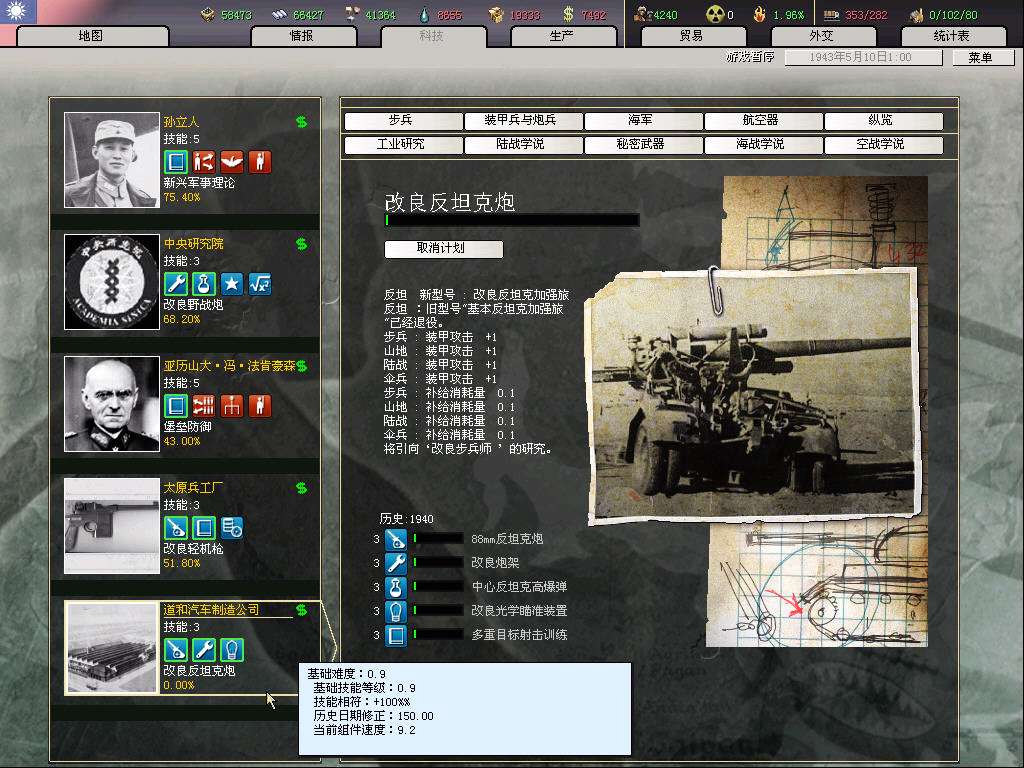Click 法肯豪森's red trident icon
Image resolution: width=1024 pixels, height=768 pixels.
[232, 406]
